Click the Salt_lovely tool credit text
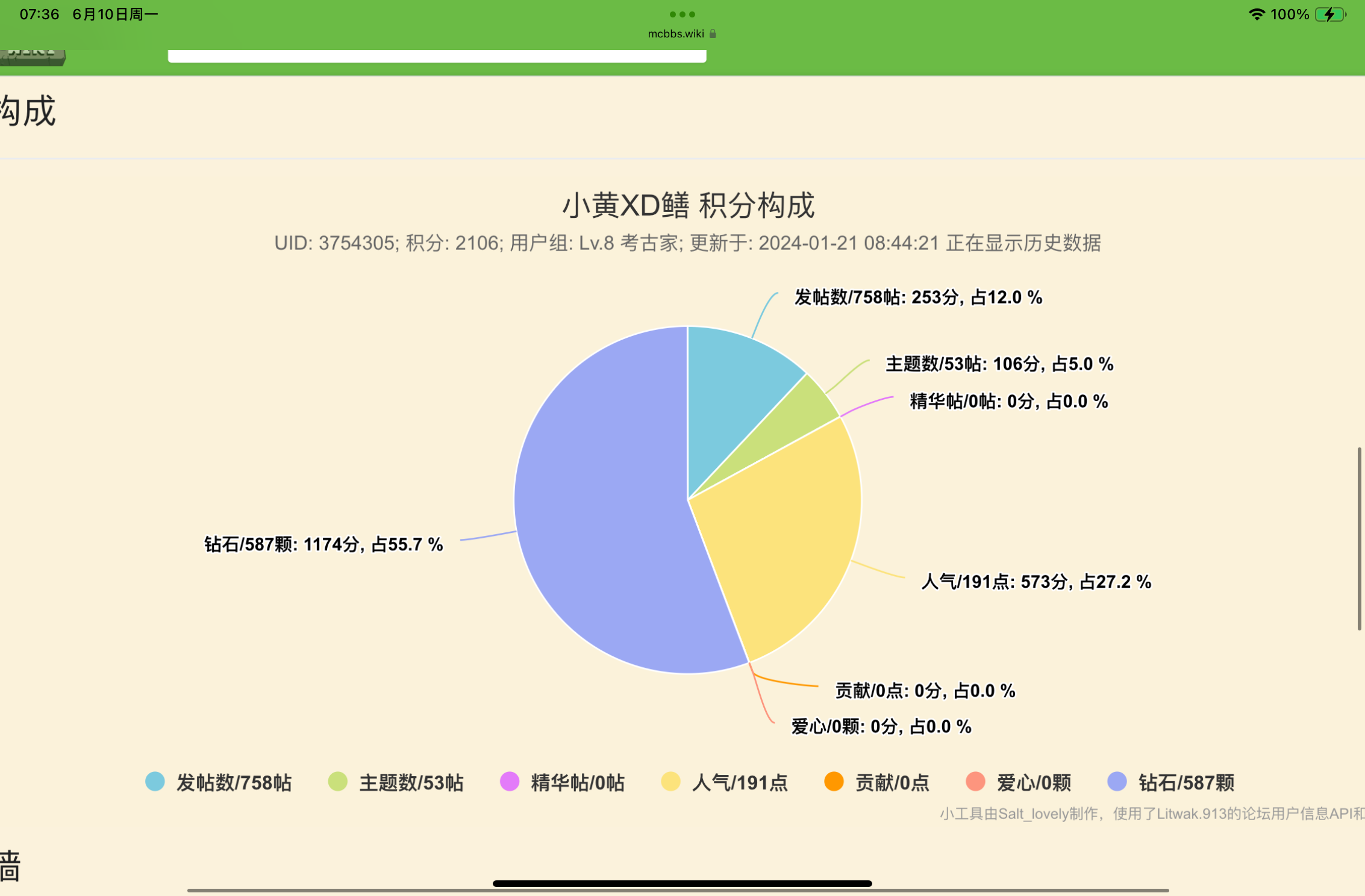This screenshot has width=1365, height=896. [1152, 814]
